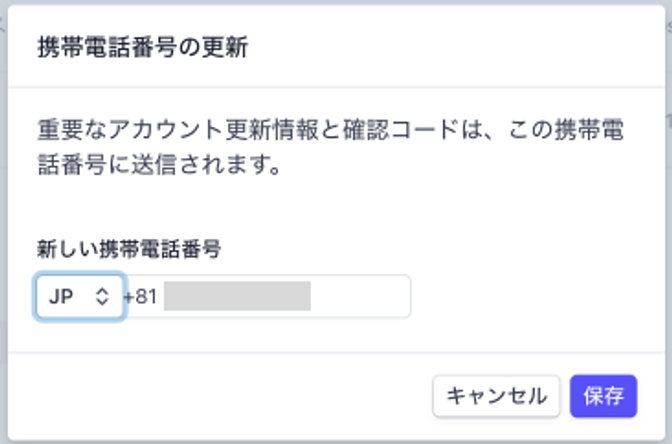The image size is (672, 444).
Task: Click the blank header area right of title
Action: point(450,47)
